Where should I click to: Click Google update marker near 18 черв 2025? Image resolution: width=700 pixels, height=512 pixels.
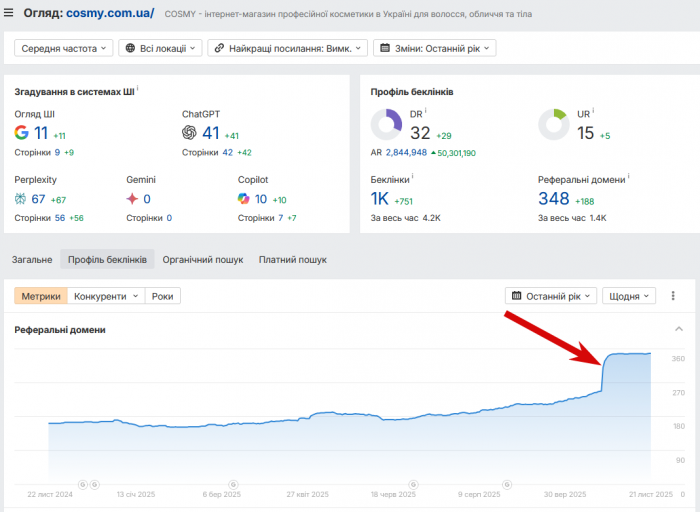pos(414,484)
